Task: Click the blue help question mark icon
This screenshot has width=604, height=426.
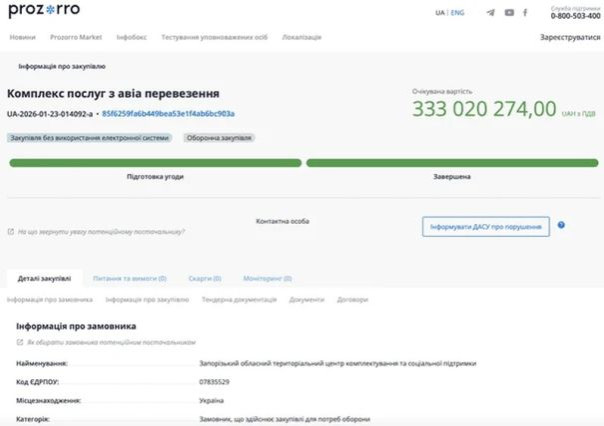Action: pos(561,225)
